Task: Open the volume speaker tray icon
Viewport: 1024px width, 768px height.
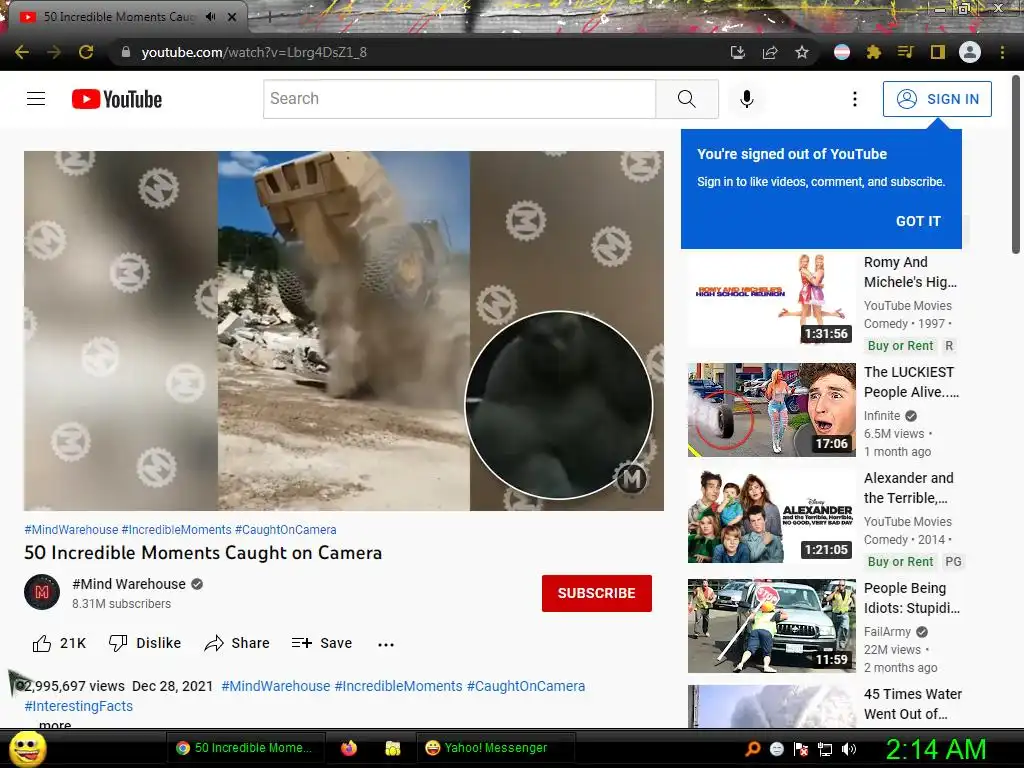Action: 849,749
